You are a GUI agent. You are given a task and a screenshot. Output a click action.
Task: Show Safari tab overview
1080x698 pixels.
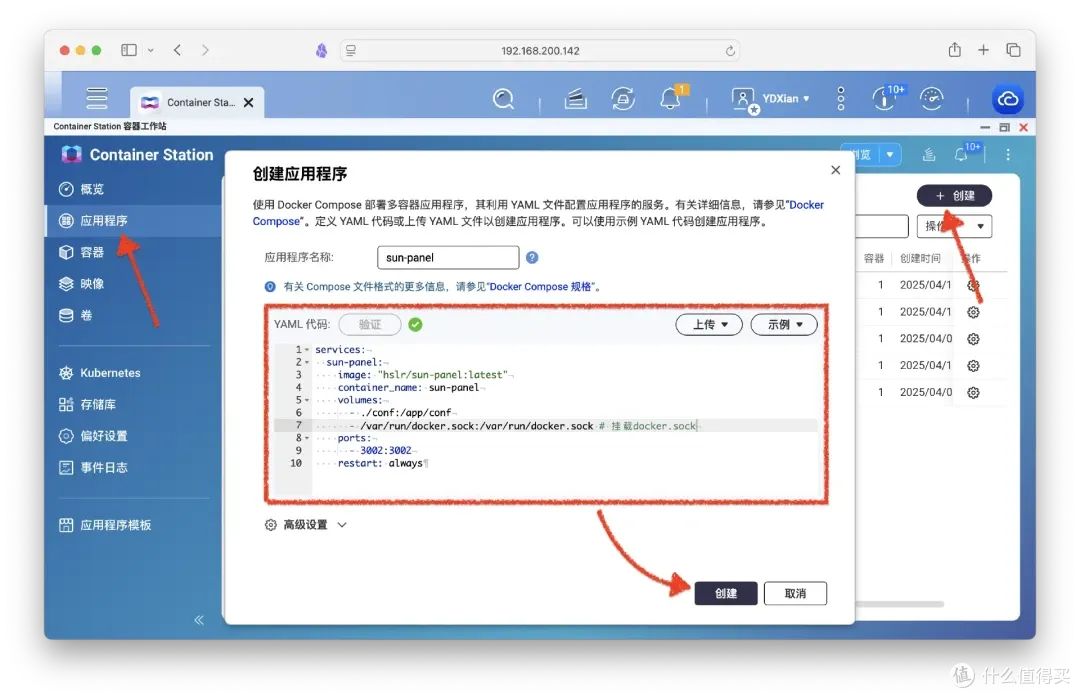coord(1013,50)
